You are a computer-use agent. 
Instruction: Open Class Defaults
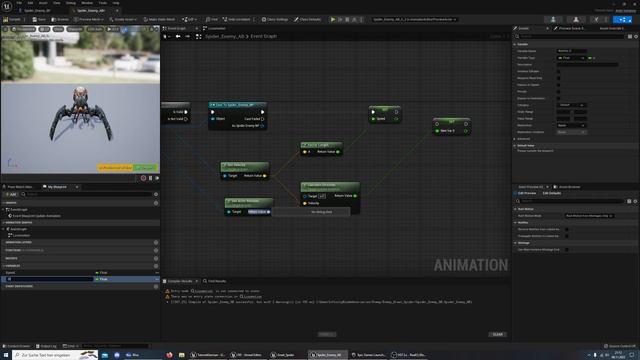pyautogui.click(x=307, y=19)
